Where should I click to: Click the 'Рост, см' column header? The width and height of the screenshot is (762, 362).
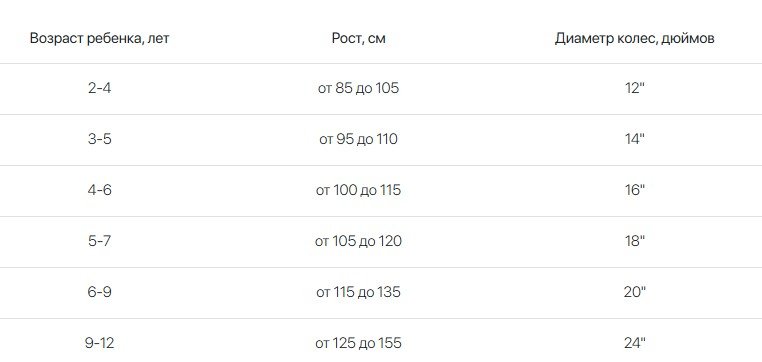pyautogui.click(x=359, y=38)
